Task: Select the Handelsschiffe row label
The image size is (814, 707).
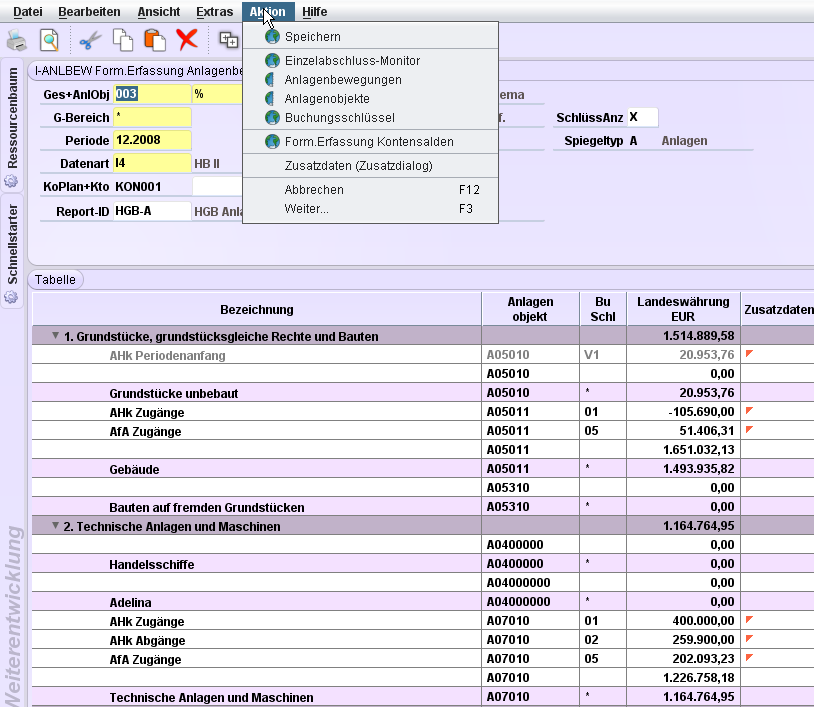Action: 152,564
